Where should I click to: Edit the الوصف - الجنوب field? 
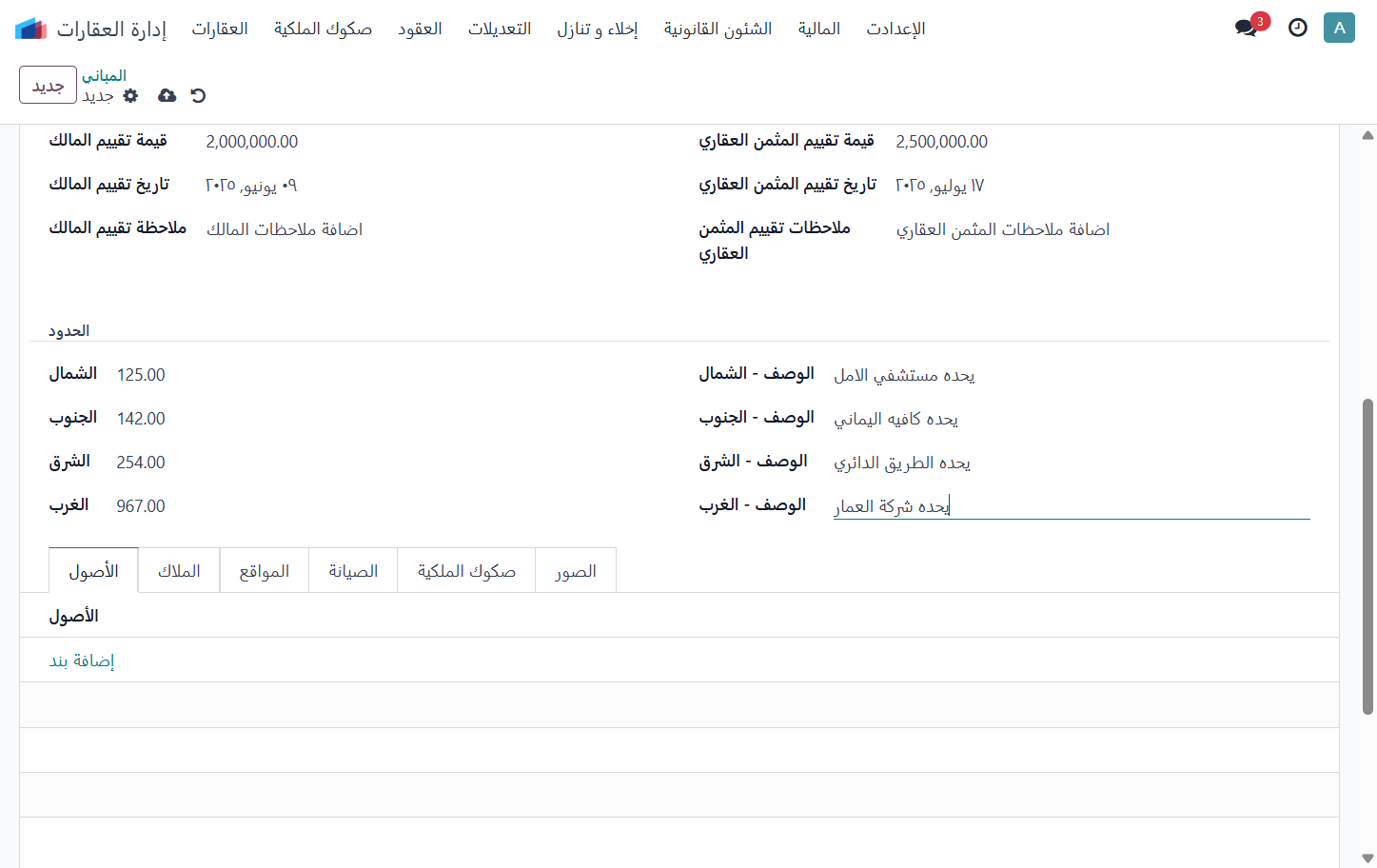click(x=1072, y=419)
